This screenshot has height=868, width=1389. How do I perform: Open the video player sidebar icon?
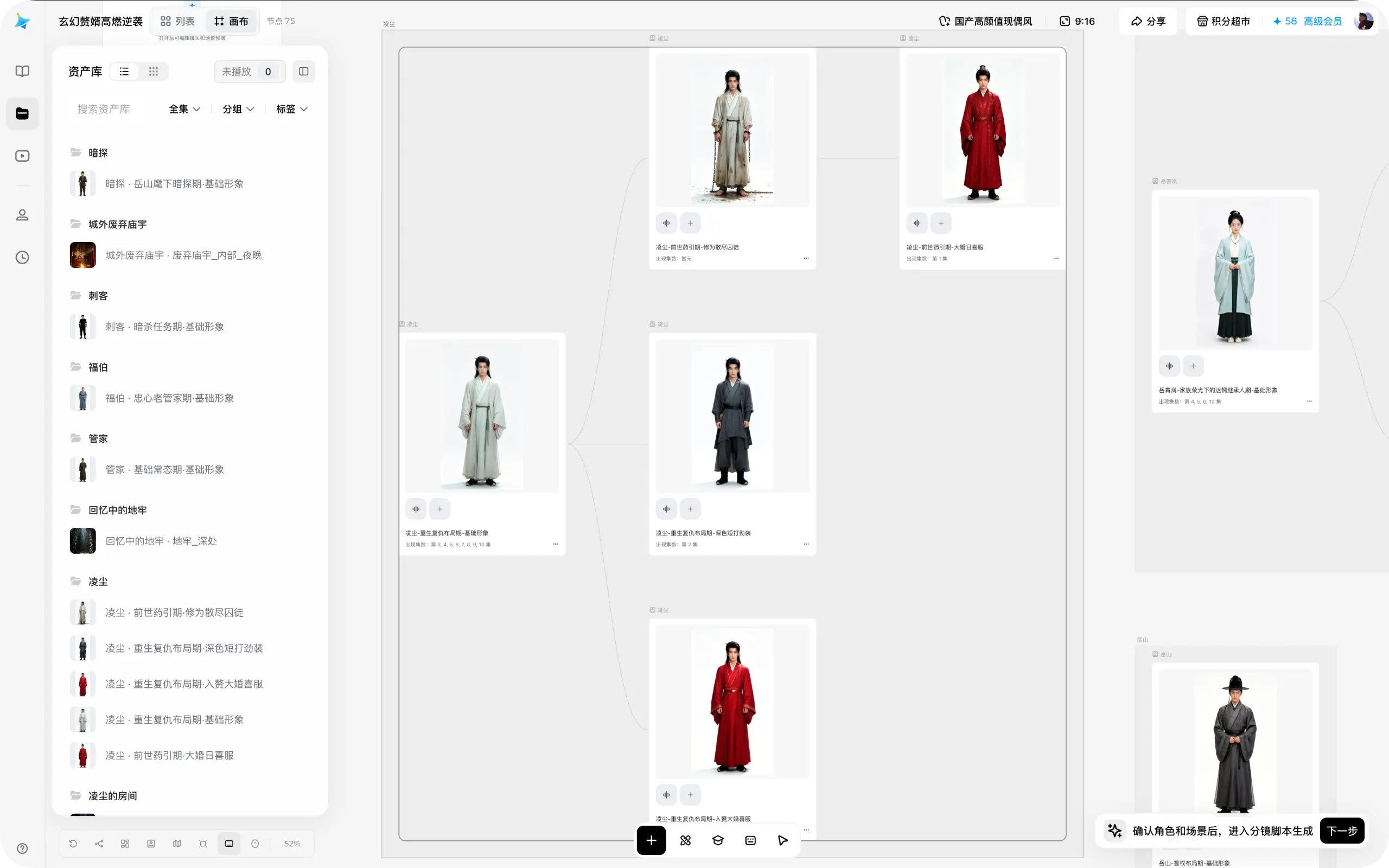click(22, 156)
